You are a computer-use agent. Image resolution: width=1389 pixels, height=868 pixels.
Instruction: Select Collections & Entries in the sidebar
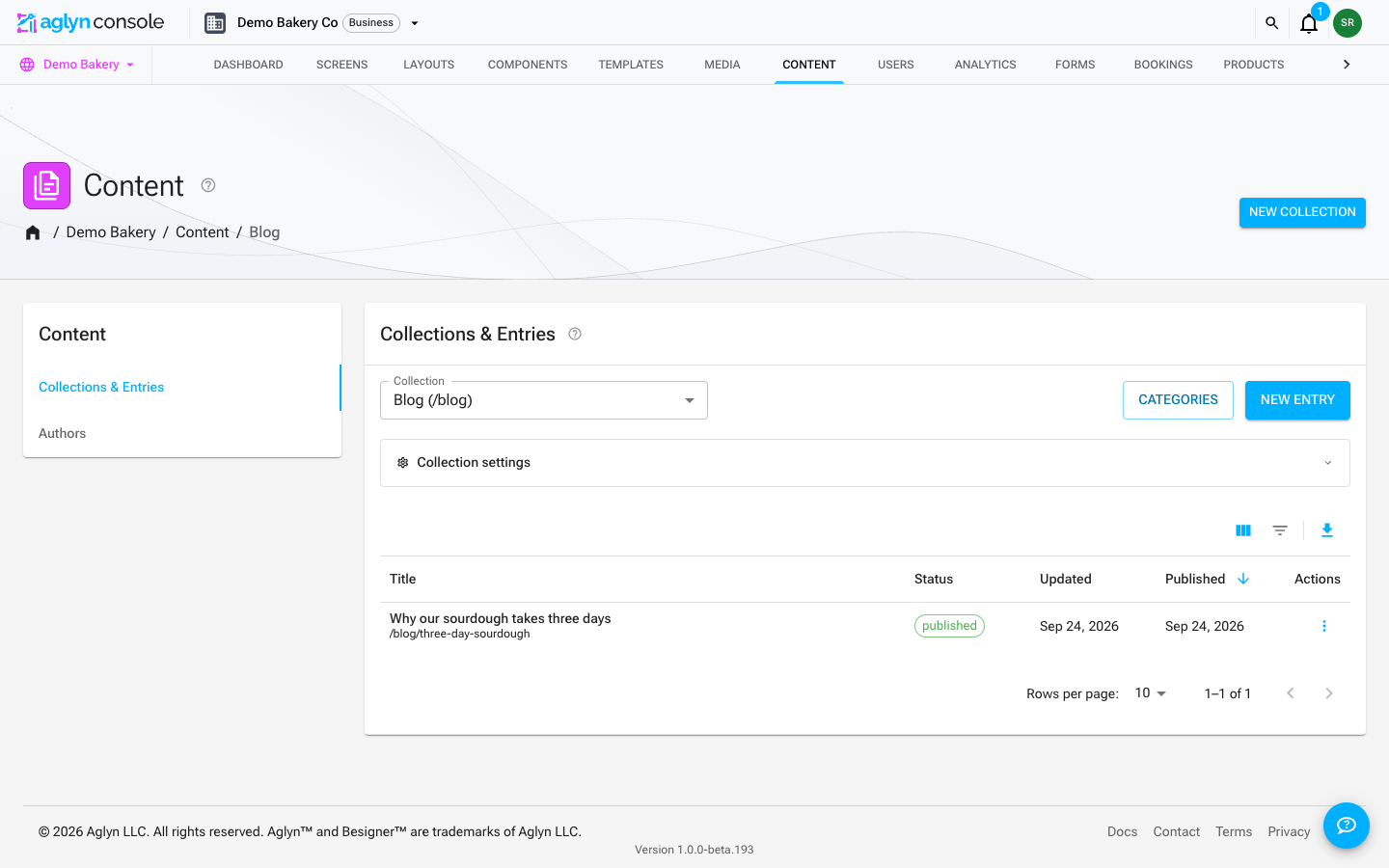182,388
